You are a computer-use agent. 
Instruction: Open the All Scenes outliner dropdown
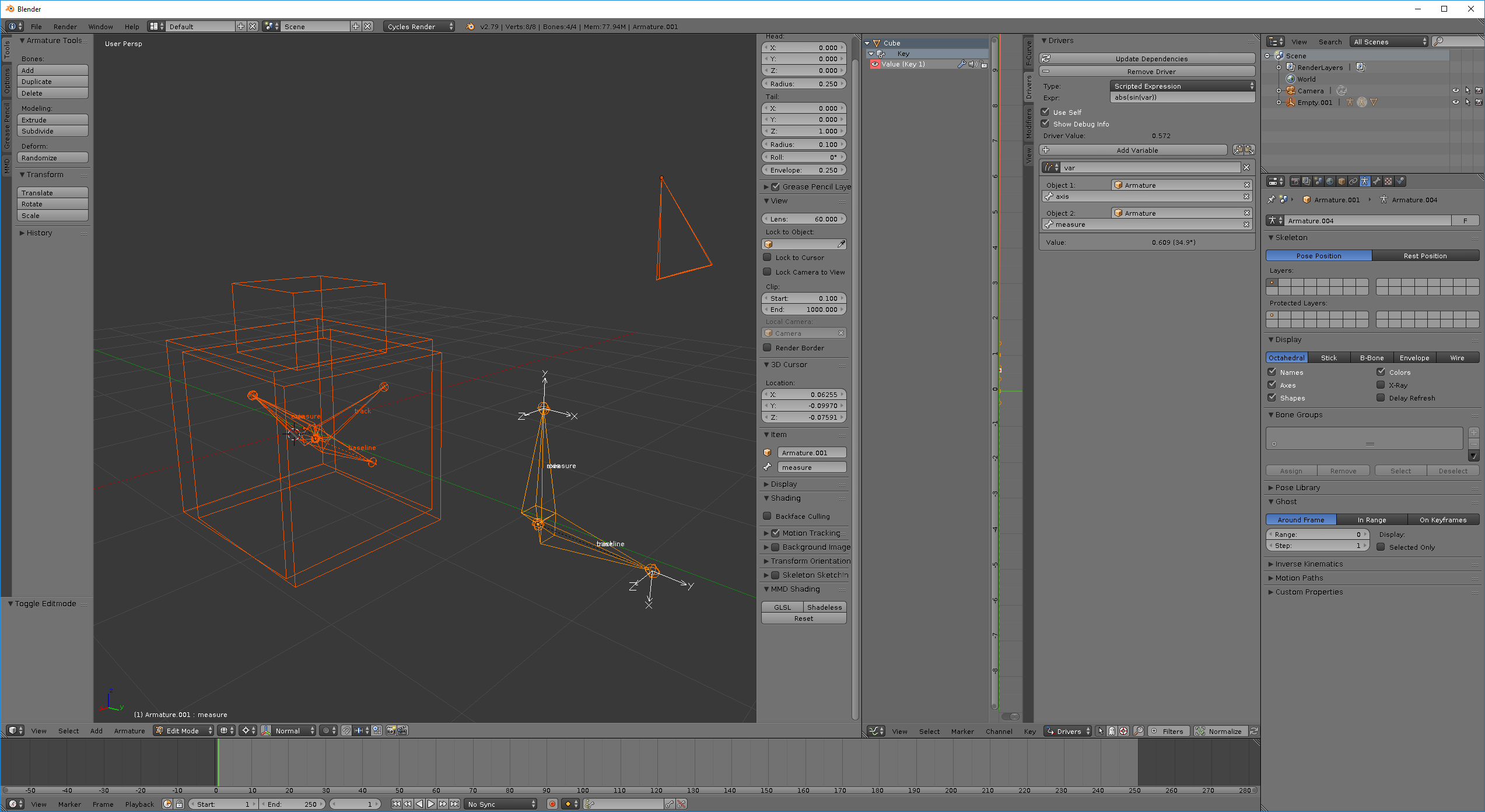point(1390,41)
